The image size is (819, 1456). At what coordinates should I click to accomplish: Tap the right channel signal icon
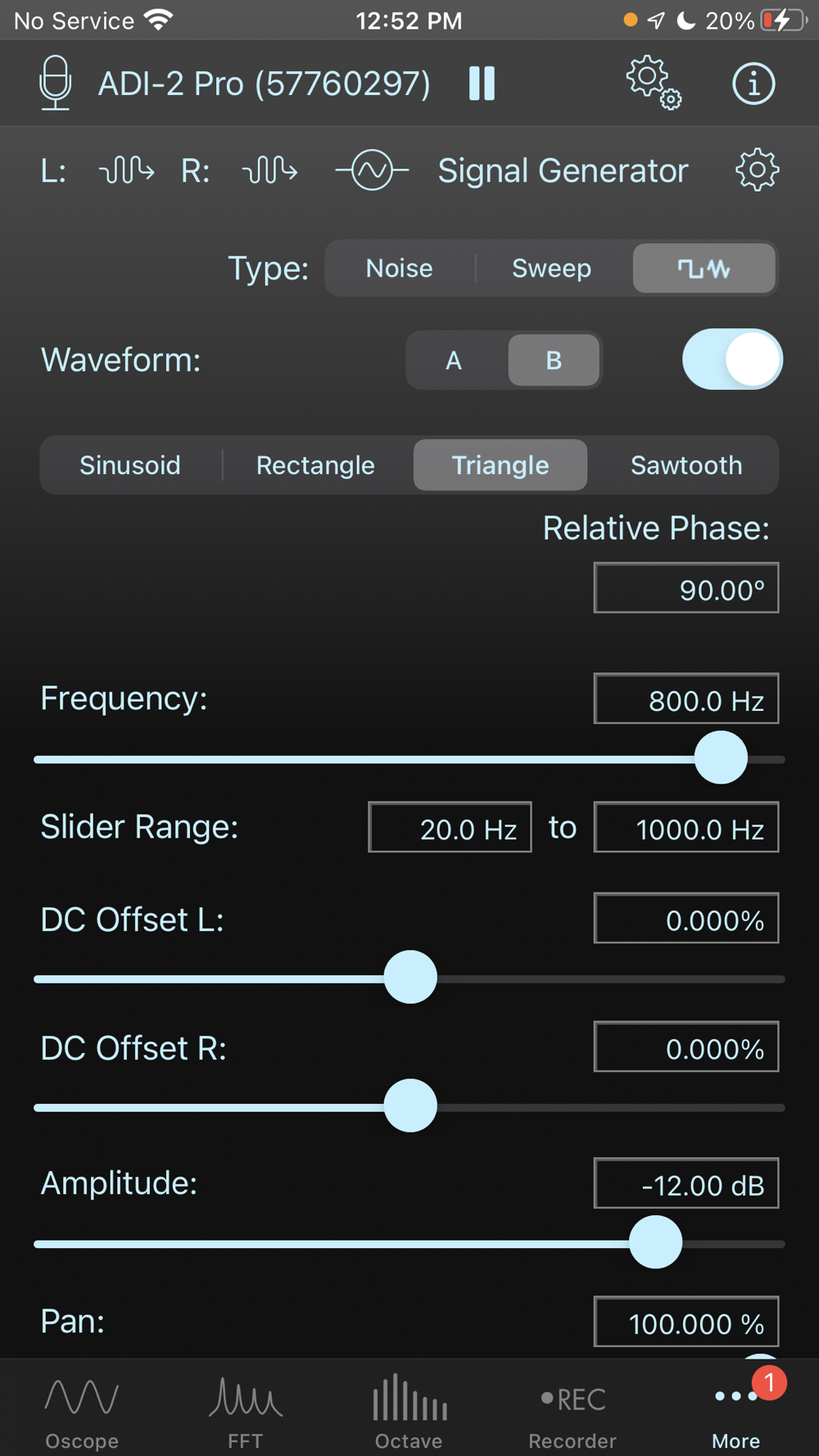[x=269, y=170]
